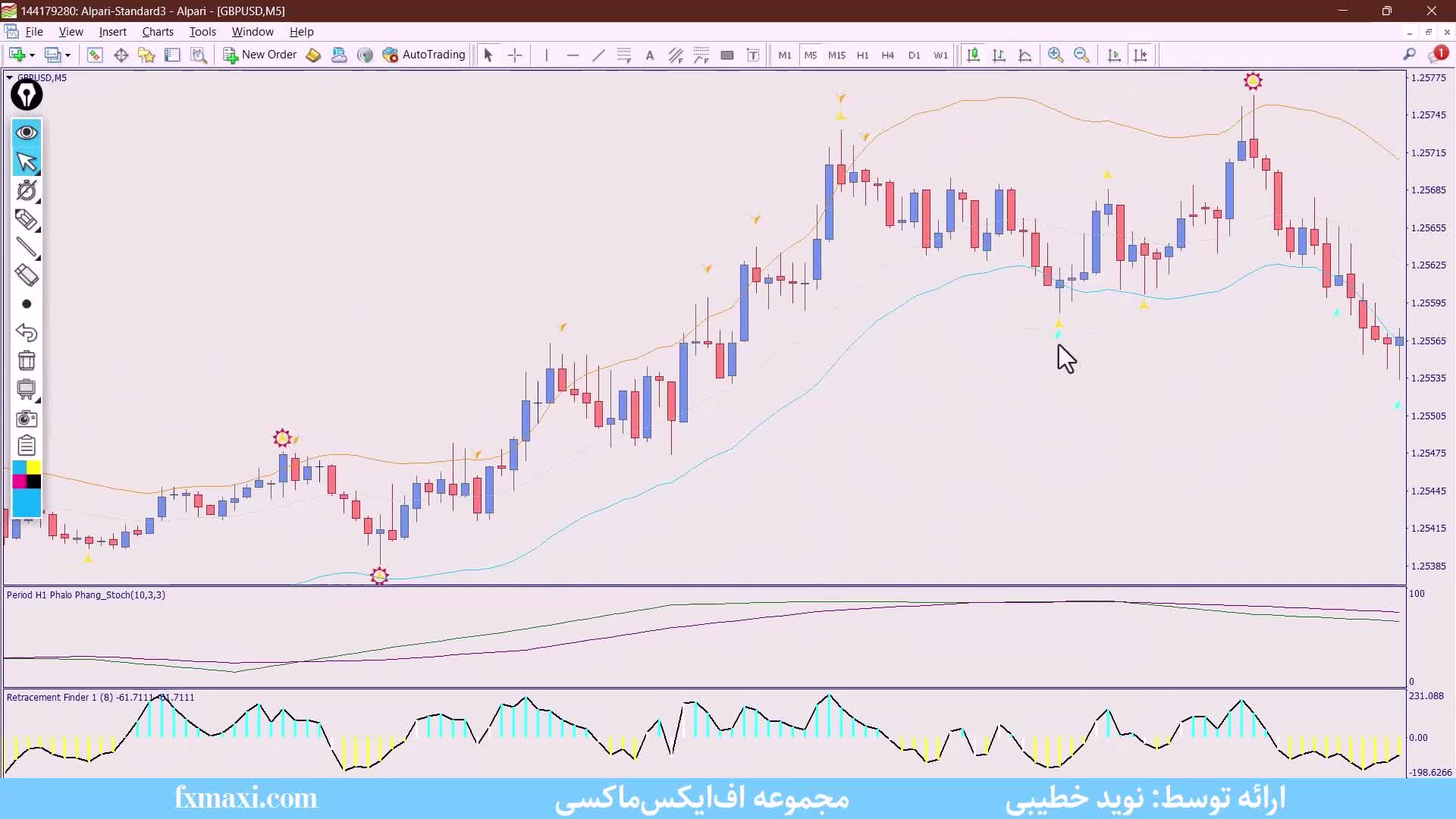This screenshot has height=819, width=1456.
Task: Expand the profiles dropdown arrow
Action: pyautogui.click(x=67, y=55)
